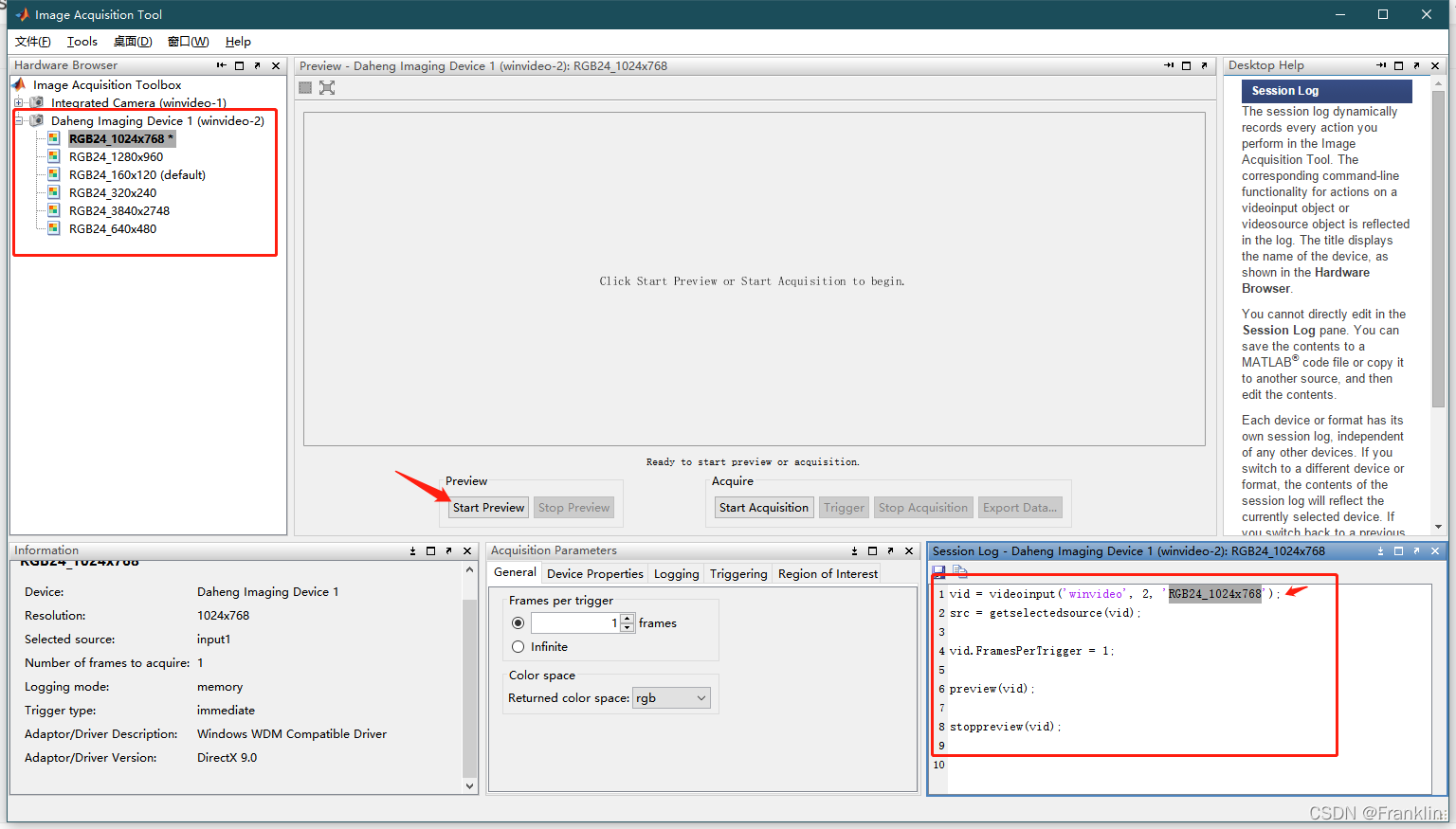Viewport: 1456px width, 829px height.
Task: Undock the Information panel
Action: 448,550
